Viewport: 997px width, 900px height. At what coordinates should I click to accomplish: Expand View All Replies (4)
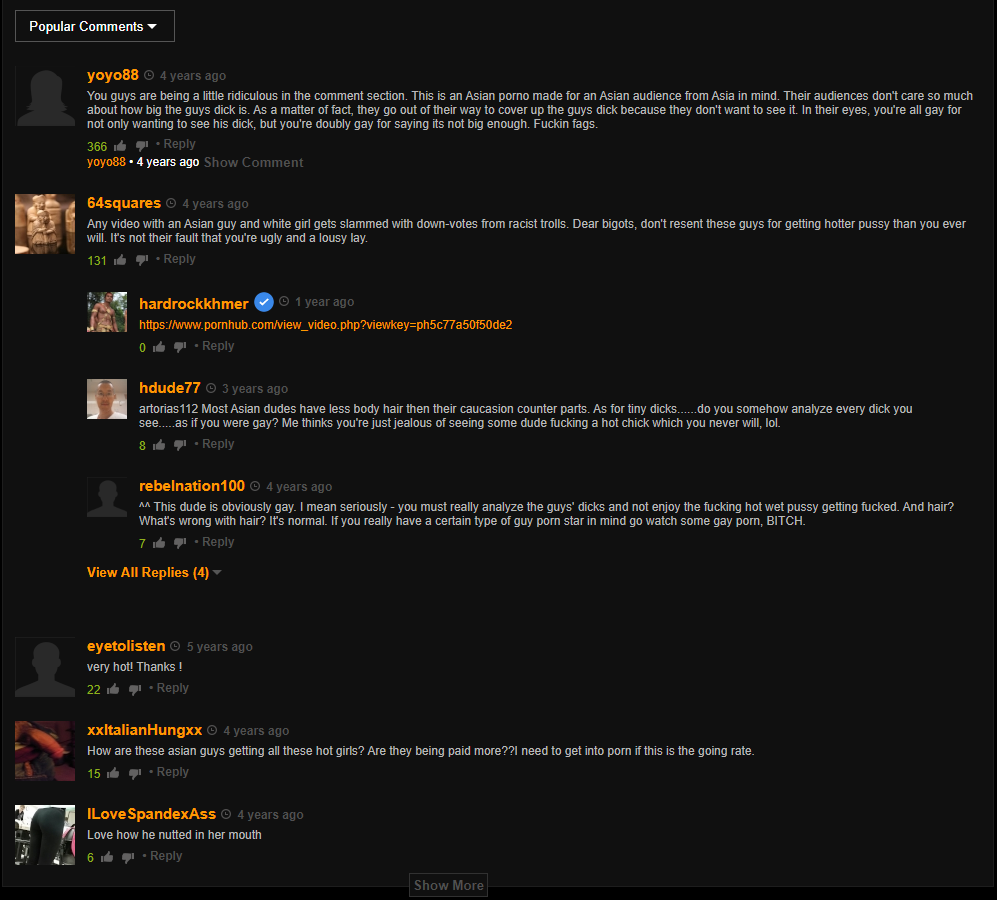154,572
